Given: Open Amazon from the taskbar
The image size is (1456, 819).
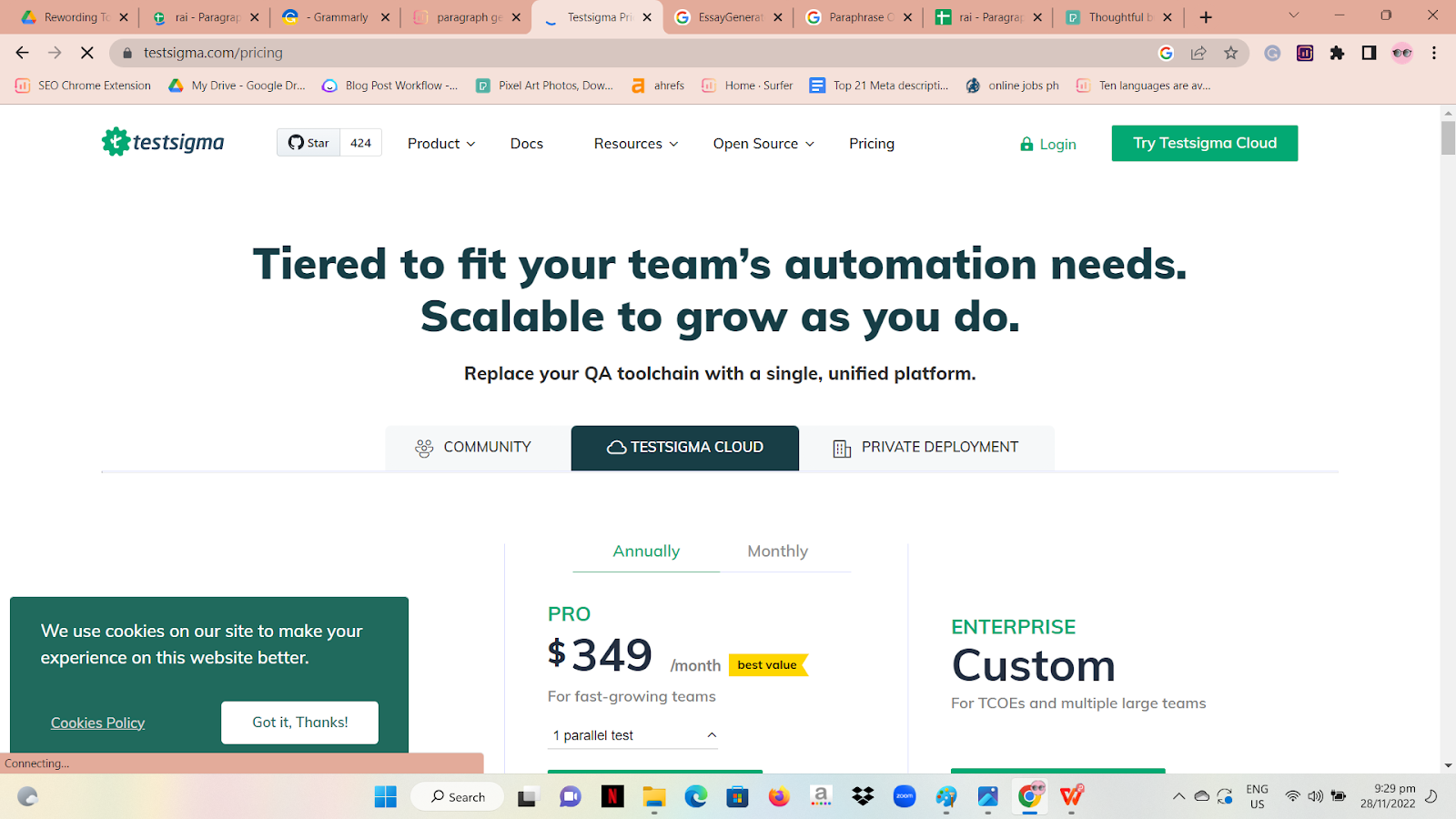Looking at the screenshot, I should coord(821,797).
